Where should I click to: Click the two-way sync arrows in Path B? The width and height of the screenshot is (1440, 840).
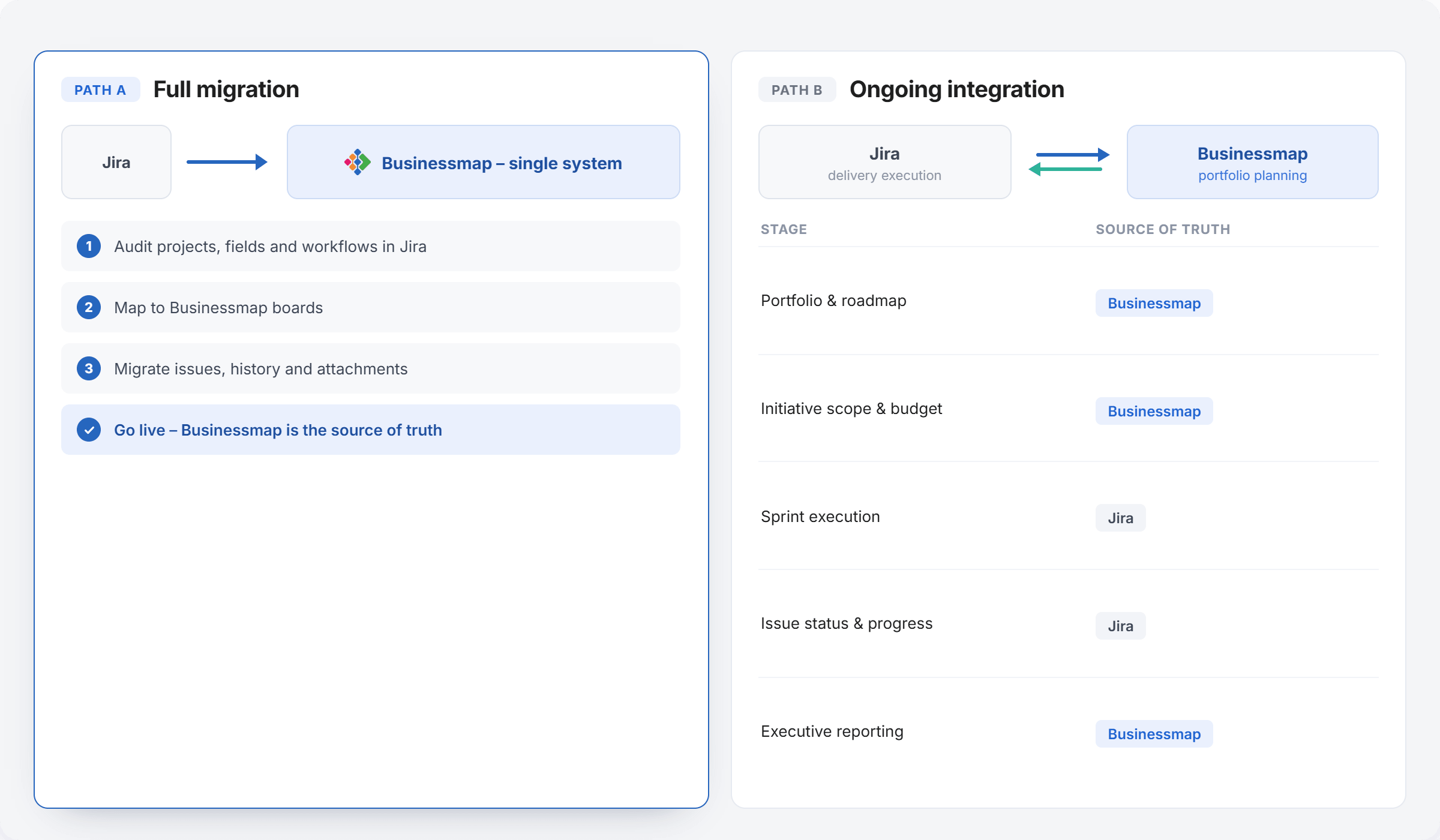pos(1069,162)
